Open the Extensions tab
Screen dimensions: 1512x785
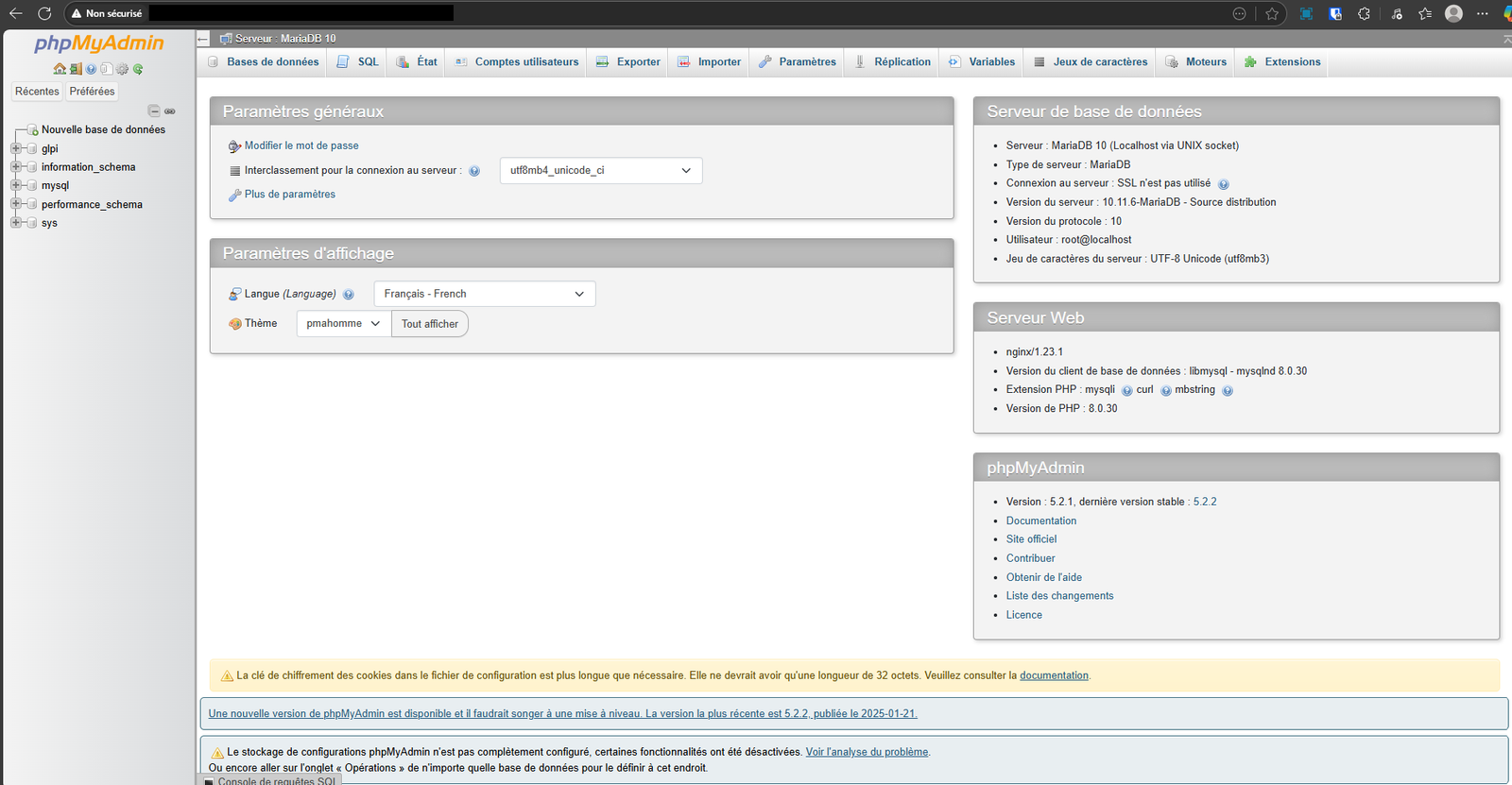[1282, 62]
